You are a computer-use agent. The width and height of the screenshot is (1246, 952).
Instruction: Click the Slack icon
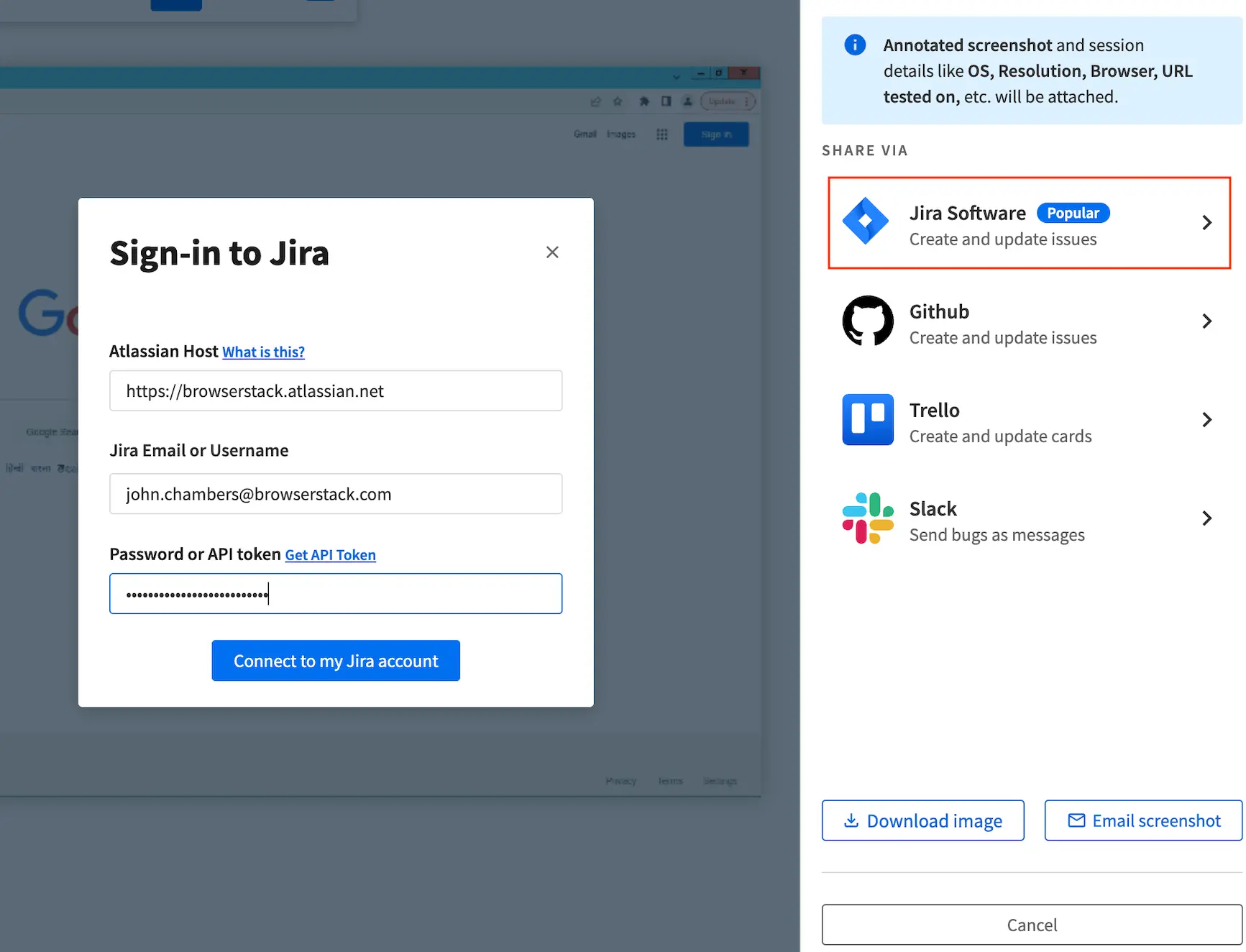click(867, 518)
